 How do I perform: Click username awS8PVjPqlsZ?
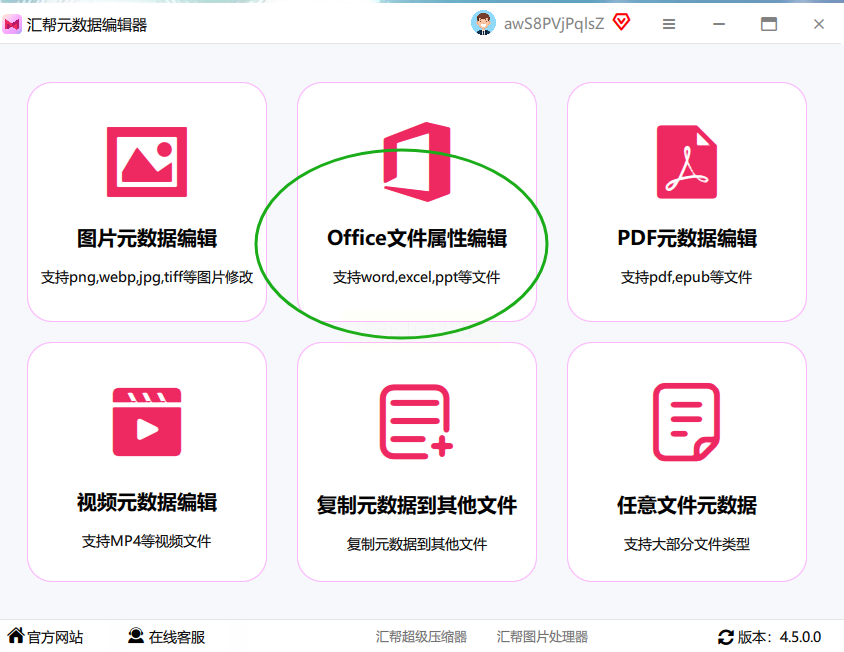[554, 24]
